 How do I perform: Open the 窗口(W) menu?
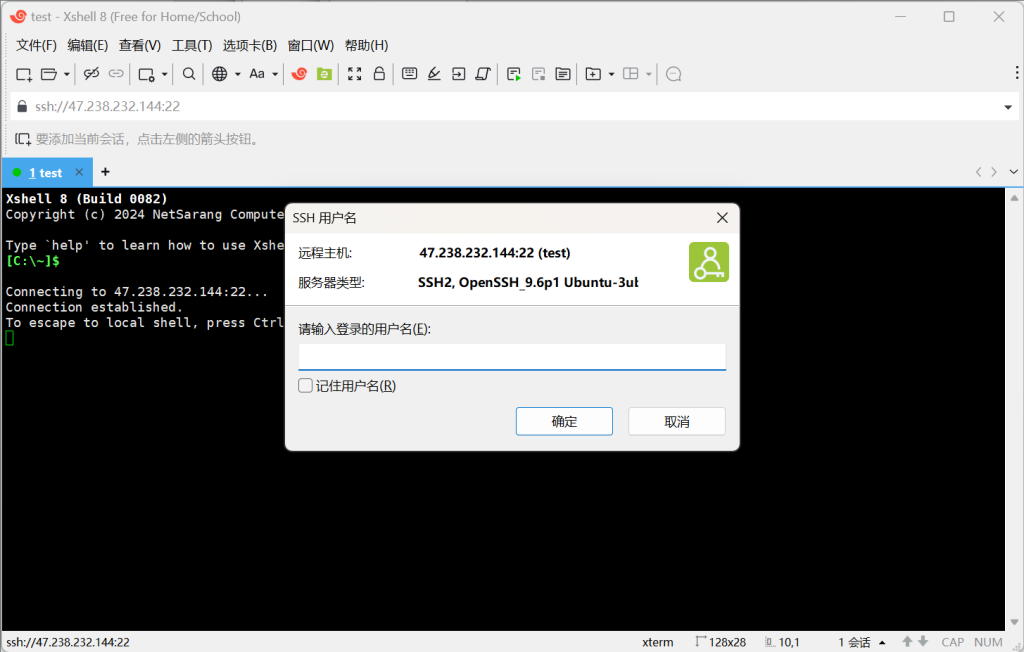[x=311, y=45]
